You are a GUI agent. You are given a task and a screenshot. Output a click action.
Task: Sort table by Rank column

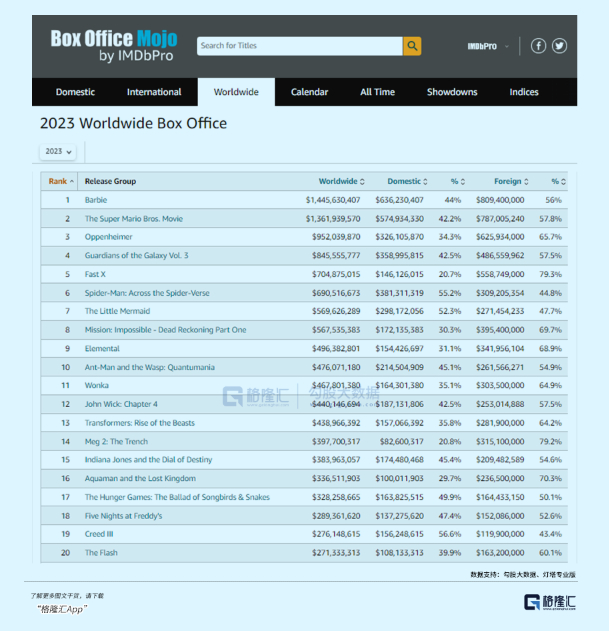[x=61, y=181]
